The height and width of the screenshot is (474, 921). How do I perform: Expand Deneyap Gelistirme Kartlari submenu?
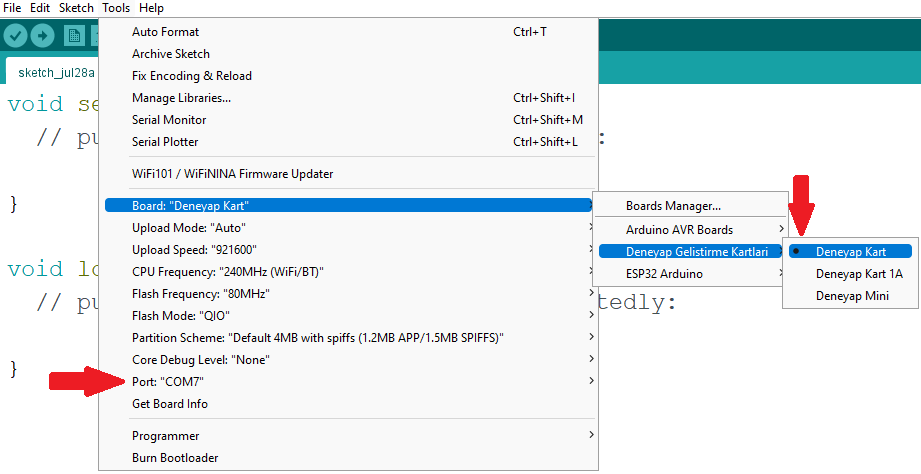[690, 251]
